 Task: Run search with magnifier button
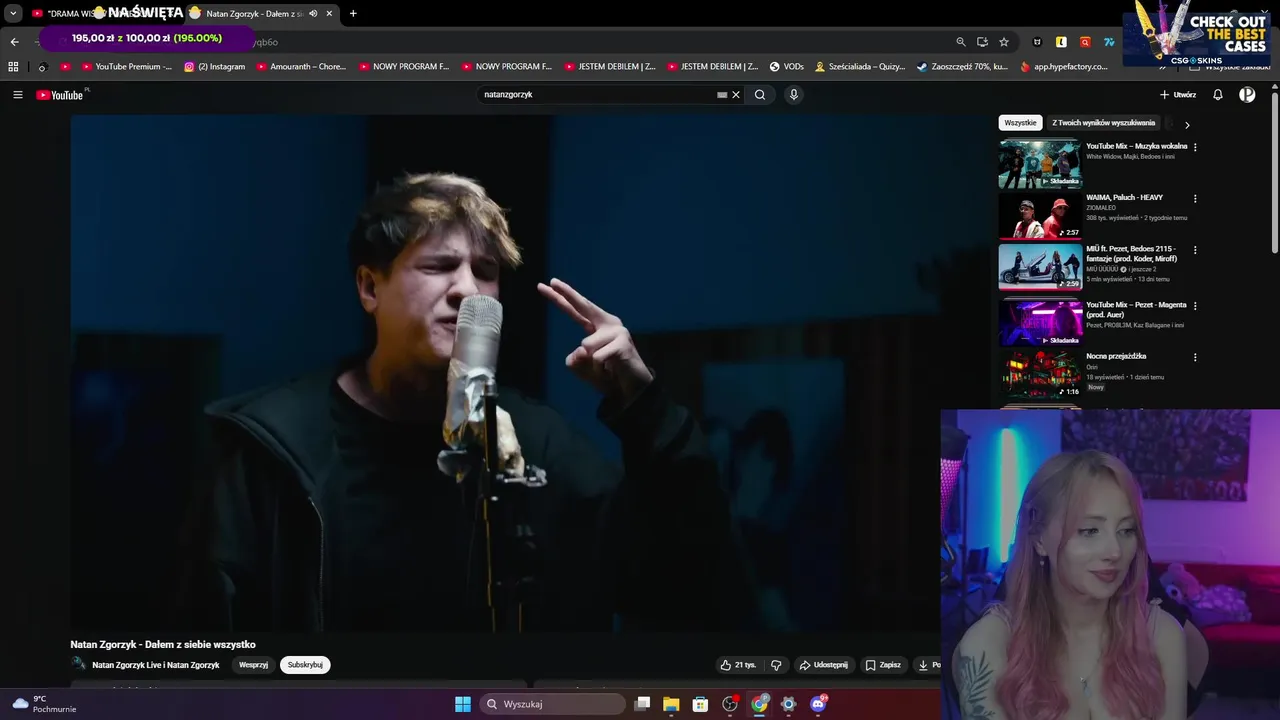coord(760,95)
